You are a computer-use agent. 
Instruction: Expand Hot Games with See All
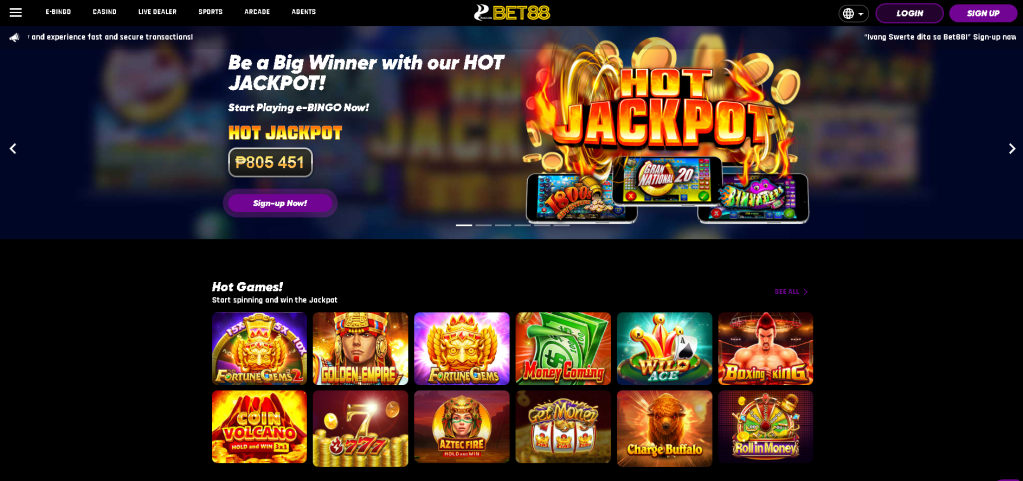tap(791, 292)
